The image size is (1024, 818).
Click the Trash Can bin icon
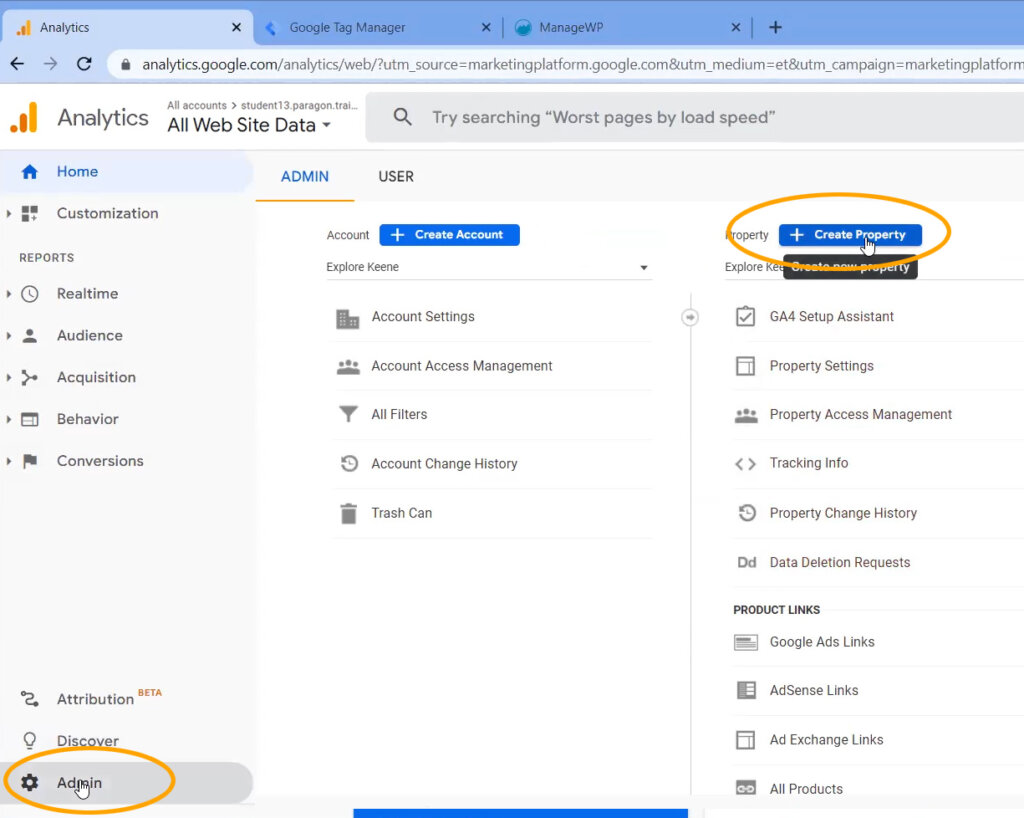(349, 513)
